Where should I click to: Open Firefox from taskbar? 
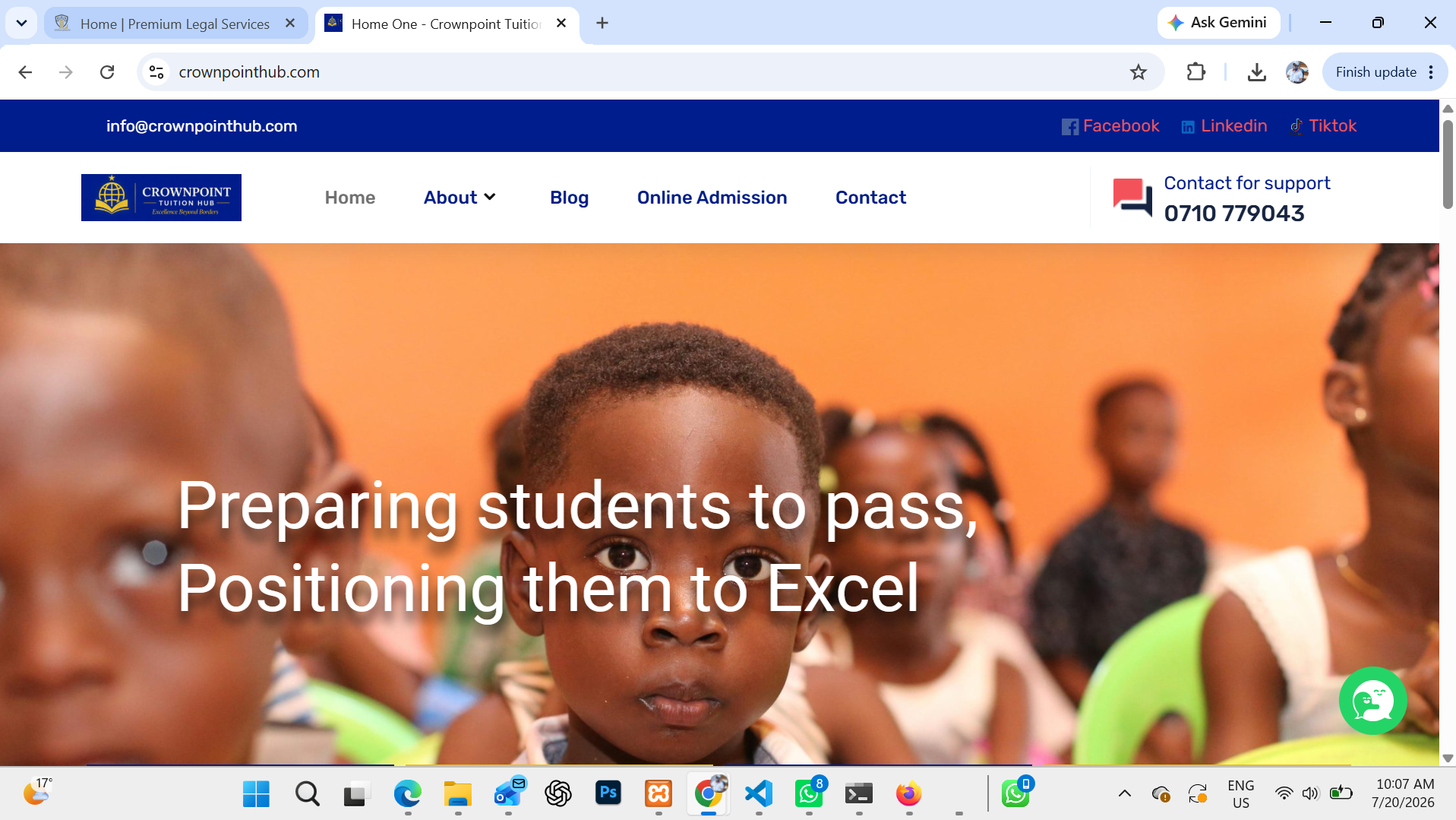[x=909, y=794]
